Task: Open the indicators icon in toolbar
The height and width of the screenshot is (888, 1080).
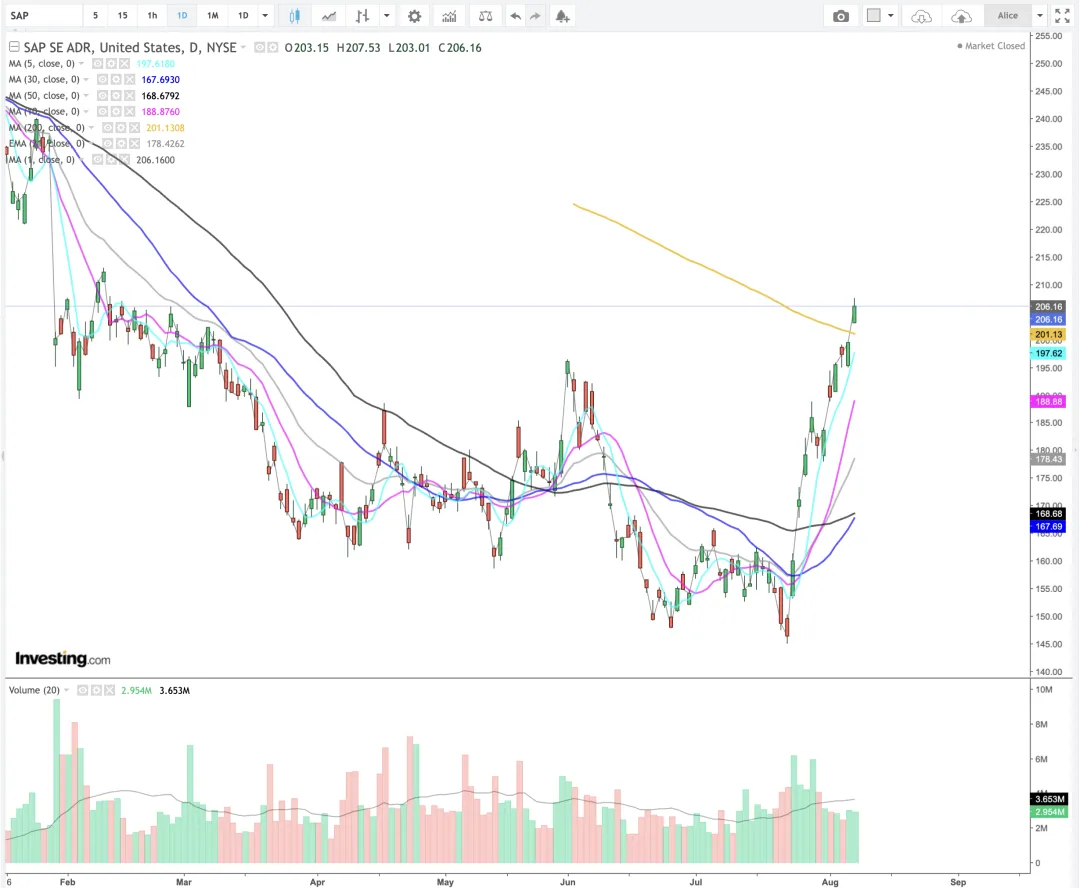Action: pyautogui.click(x=449, y=16)
